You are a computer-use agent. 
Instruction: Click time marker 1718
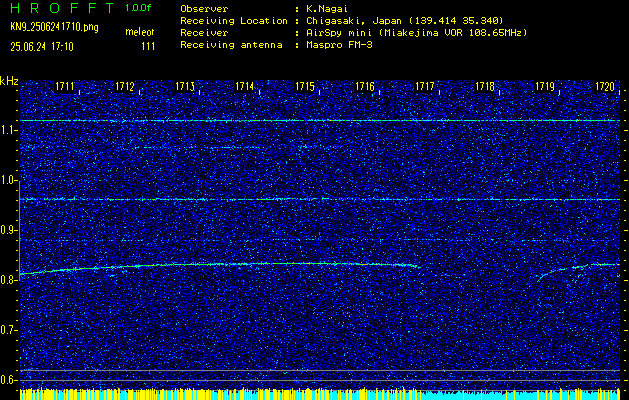(x=485, y=86)
